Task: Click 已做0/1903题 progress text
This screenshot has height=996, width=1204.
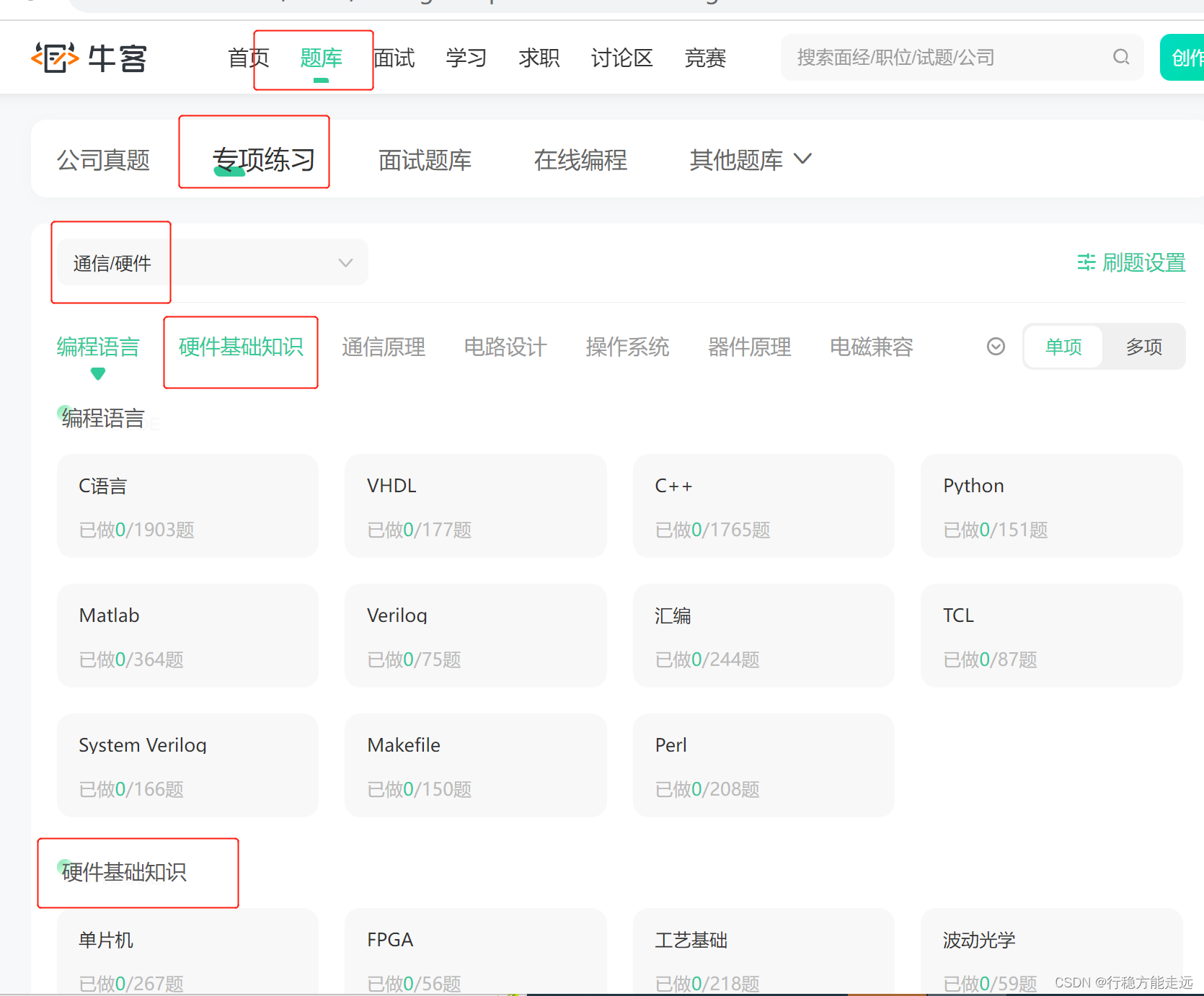Action: click(x=137, y=530)
